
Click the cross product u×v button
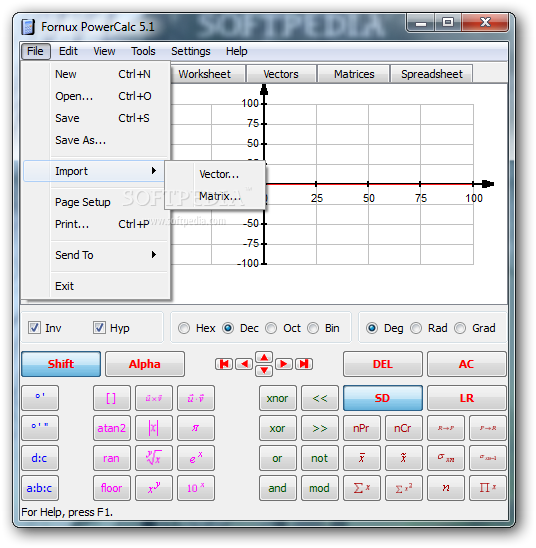[154, 398]
